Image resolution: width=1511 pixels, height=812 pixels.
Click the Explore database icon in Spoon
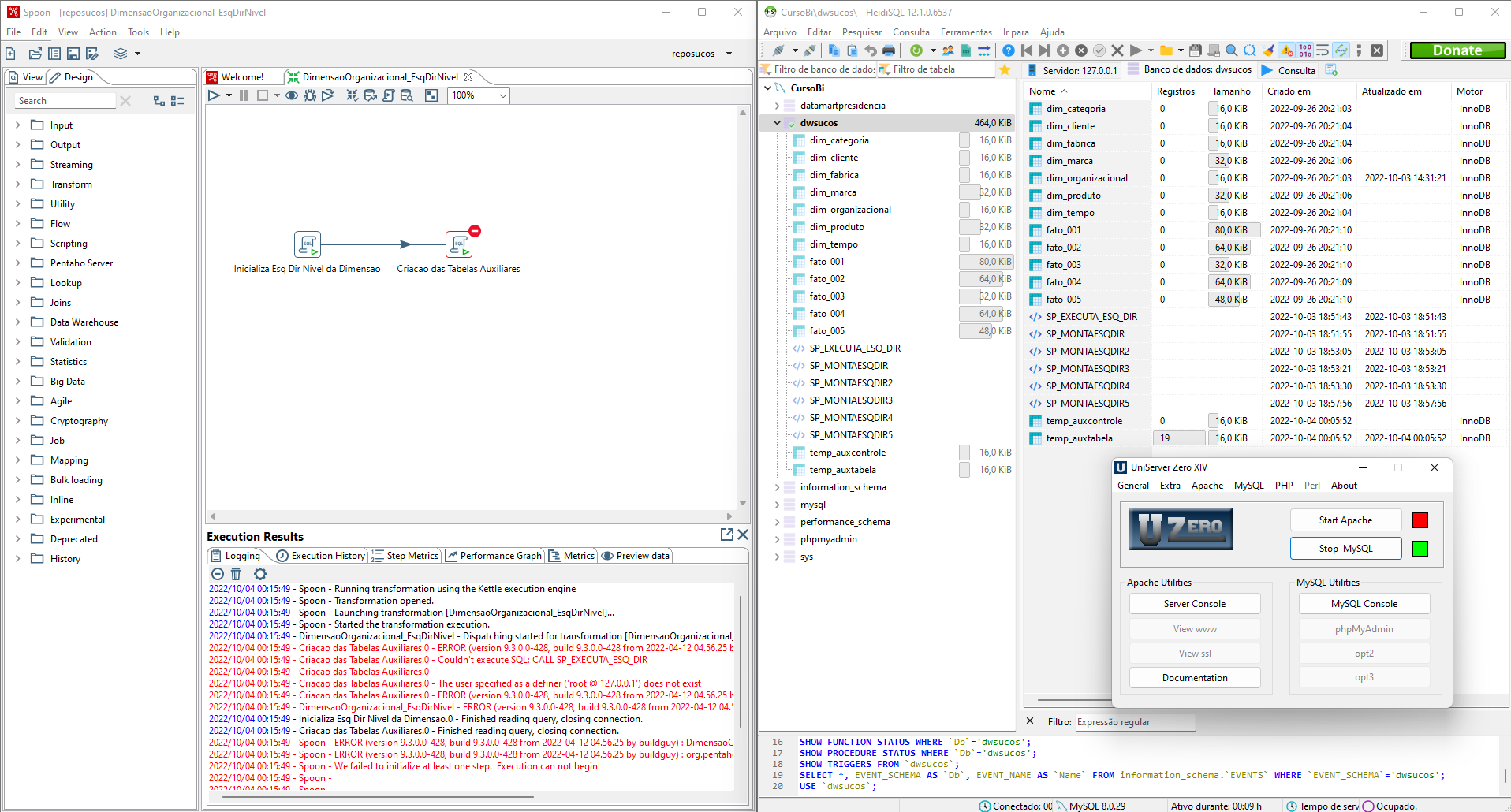[x=406, y=95]
